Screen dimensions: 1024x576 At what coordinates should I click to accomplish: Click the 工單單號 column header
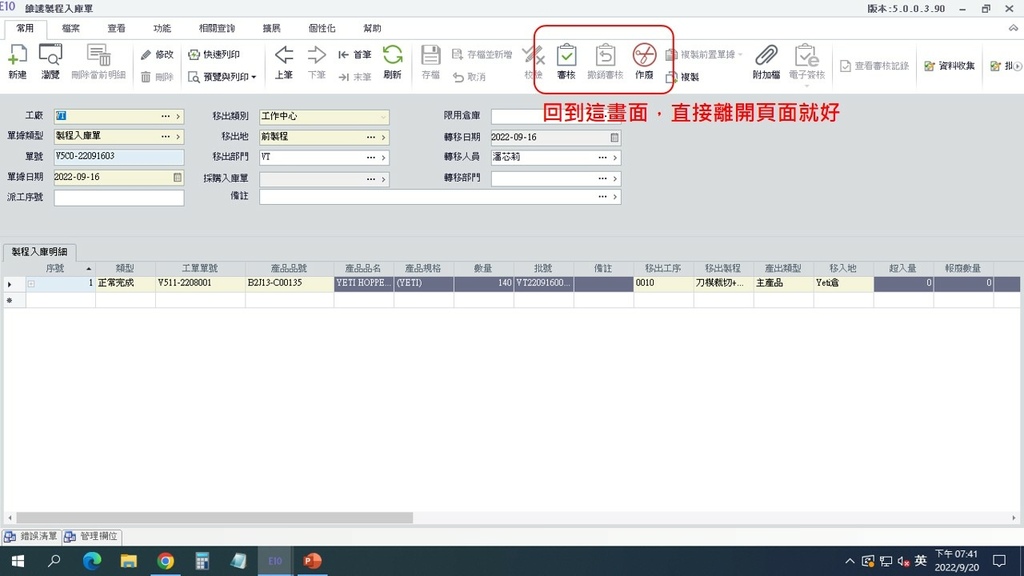pos(200,268)
